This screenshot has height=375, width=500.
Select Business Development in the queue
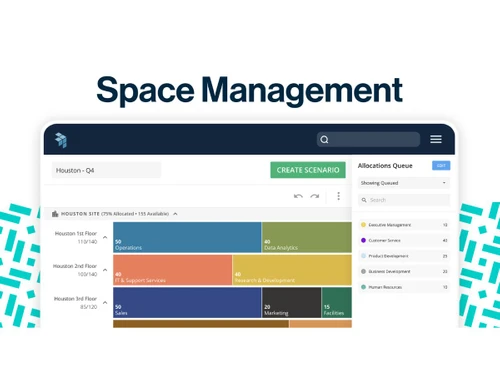tap(404, 271)
